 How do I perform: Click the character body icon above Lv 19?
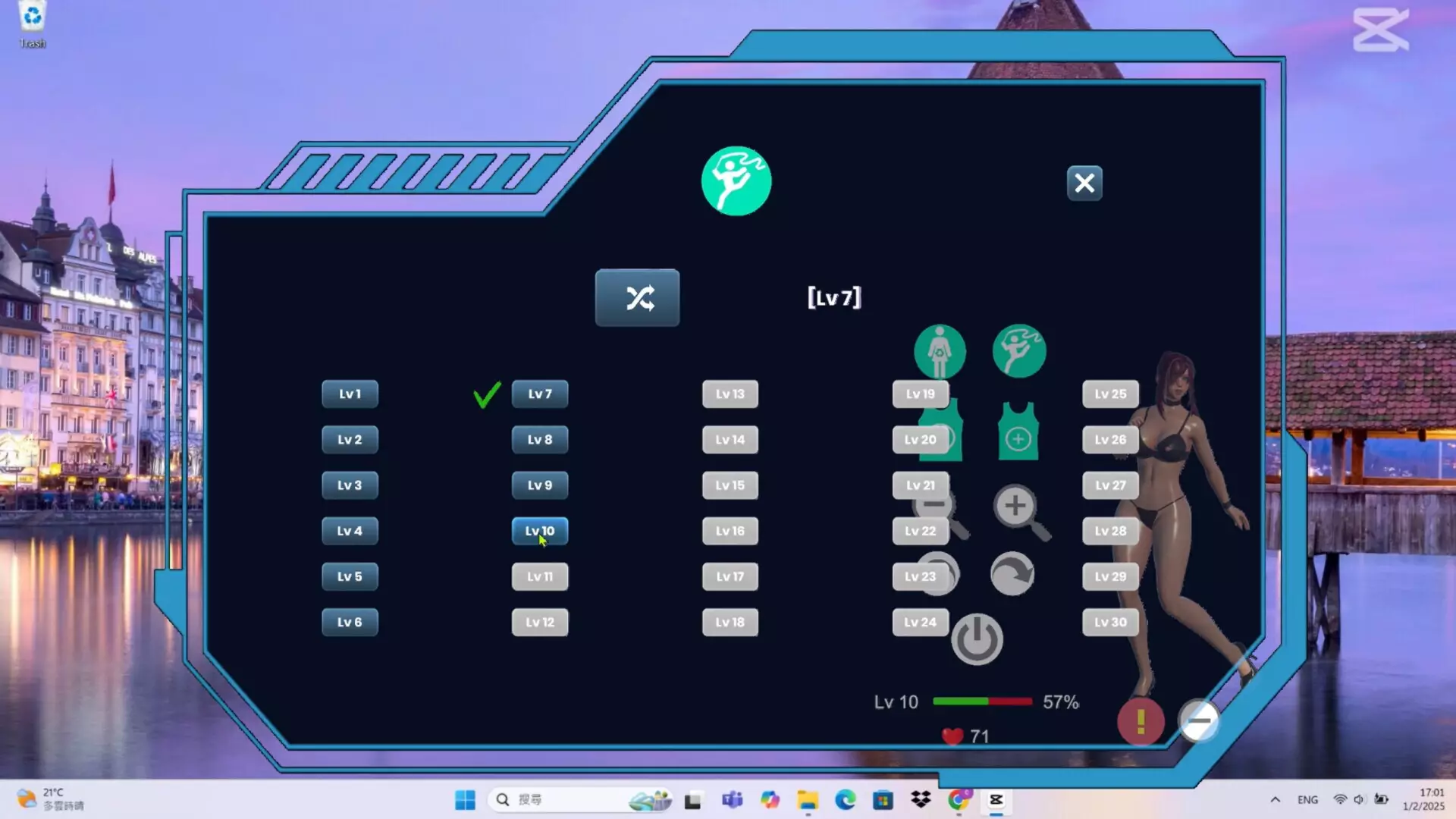click(x=940, y=350)
